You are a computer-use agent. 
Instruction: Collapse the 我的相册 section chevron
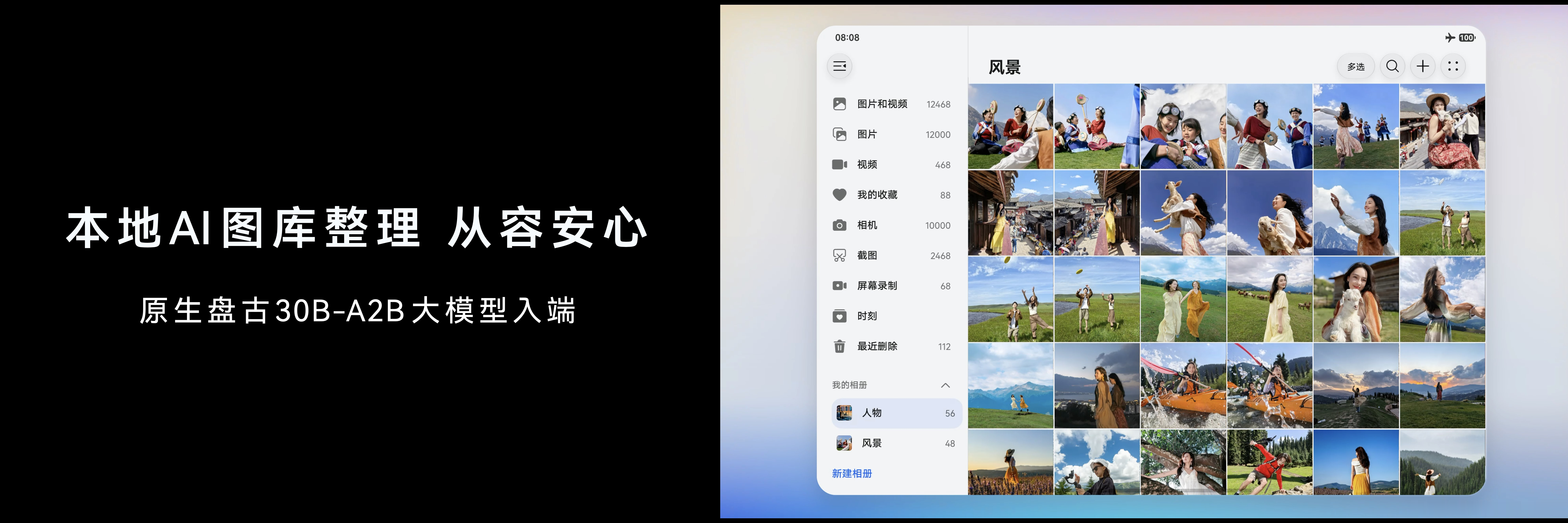(x=945, y=385)
